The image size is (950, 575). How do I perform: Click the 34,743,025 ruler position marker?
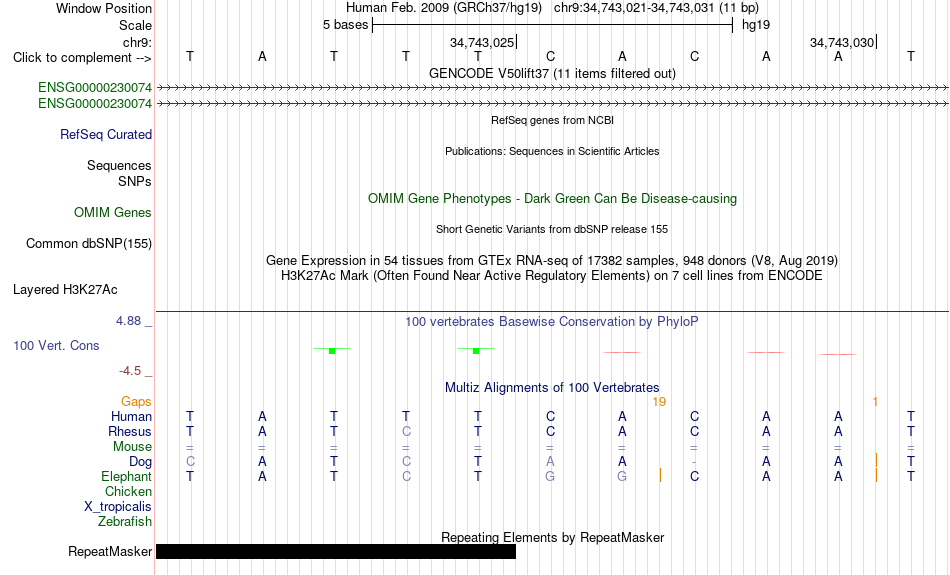[483, 42]
